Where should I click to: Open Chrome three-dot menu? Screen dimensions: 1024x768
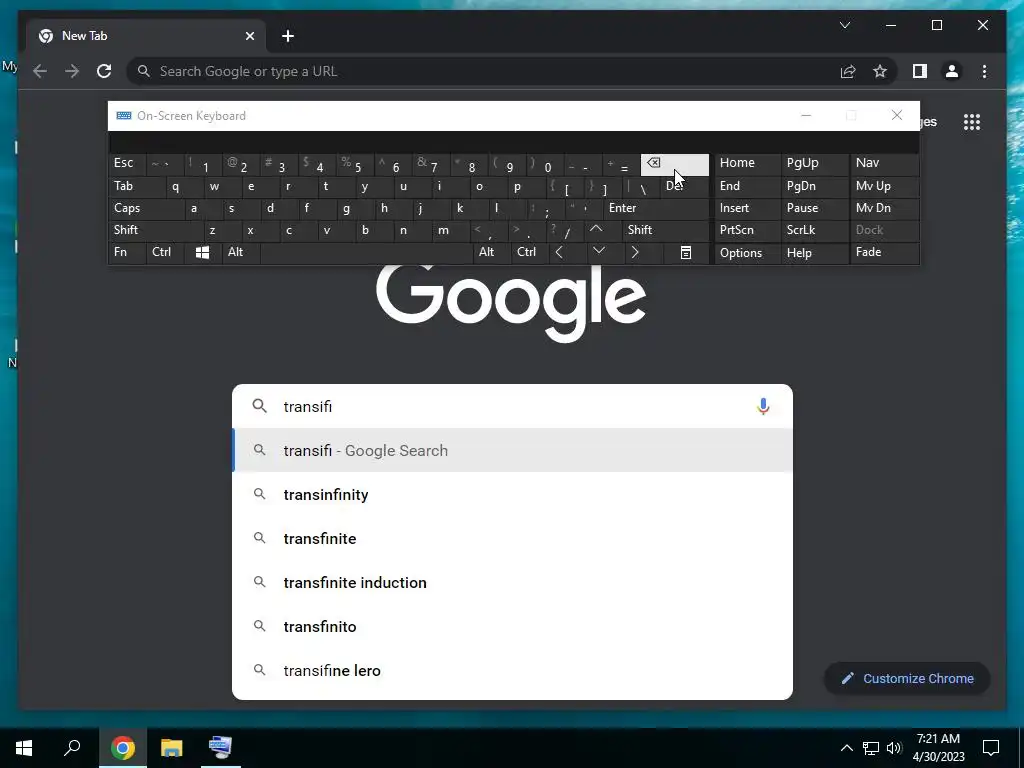[x=984, y=71]
